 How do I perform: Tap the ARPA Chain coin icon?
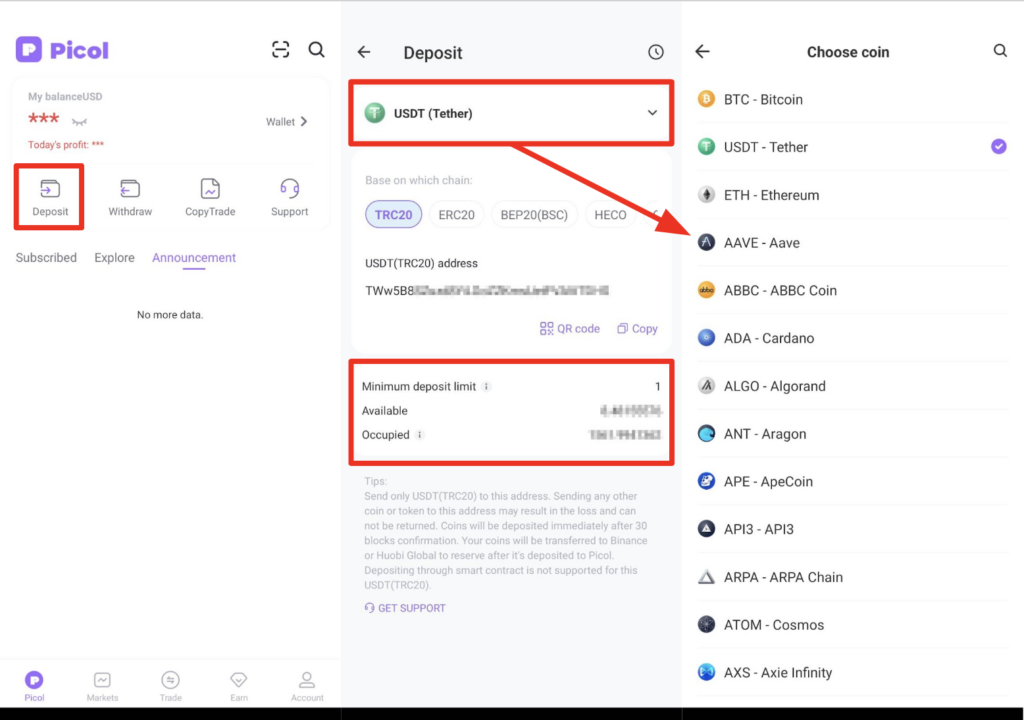point(706,576)
